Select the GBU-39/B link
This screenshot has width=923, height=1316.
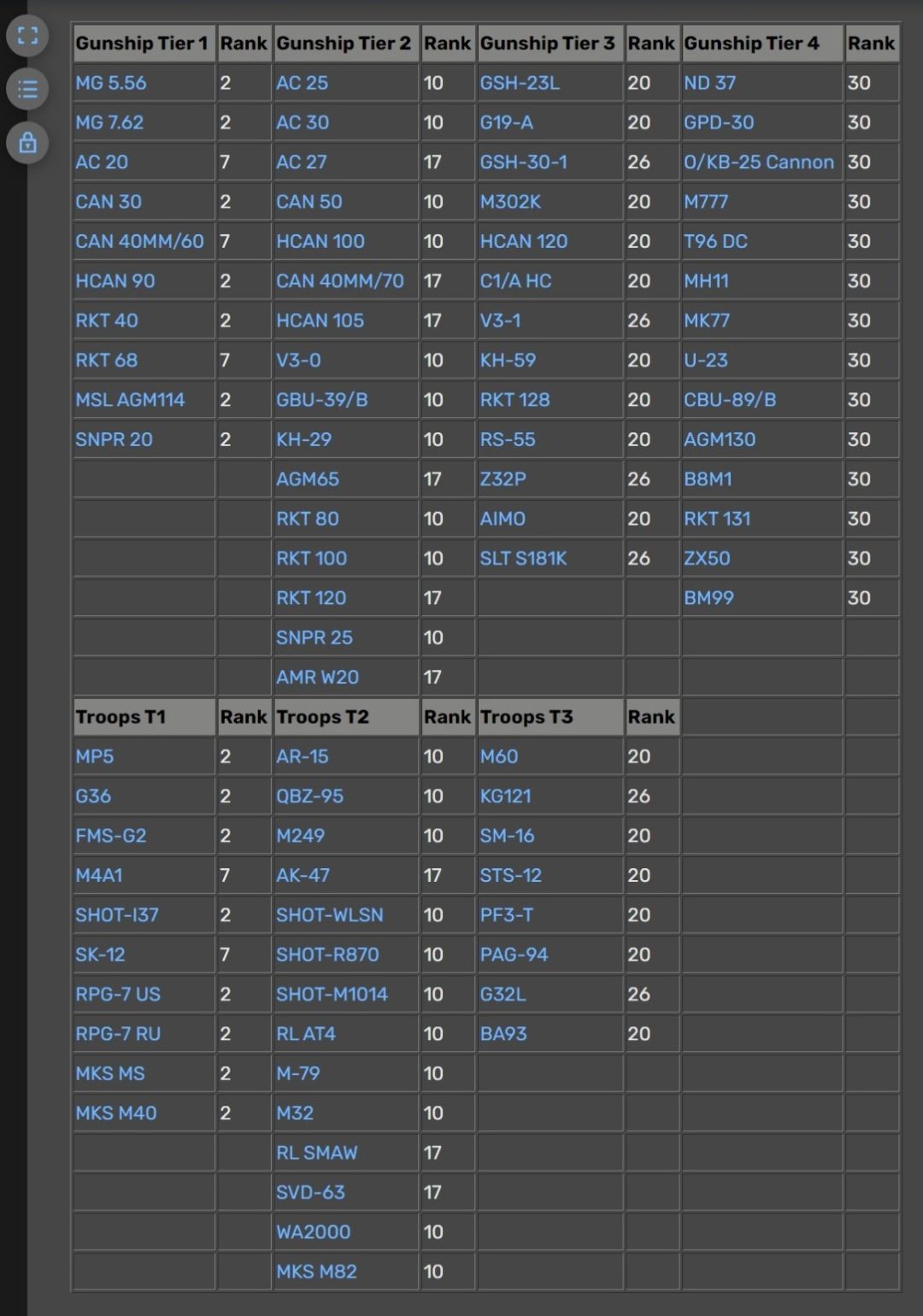point(321,400)
